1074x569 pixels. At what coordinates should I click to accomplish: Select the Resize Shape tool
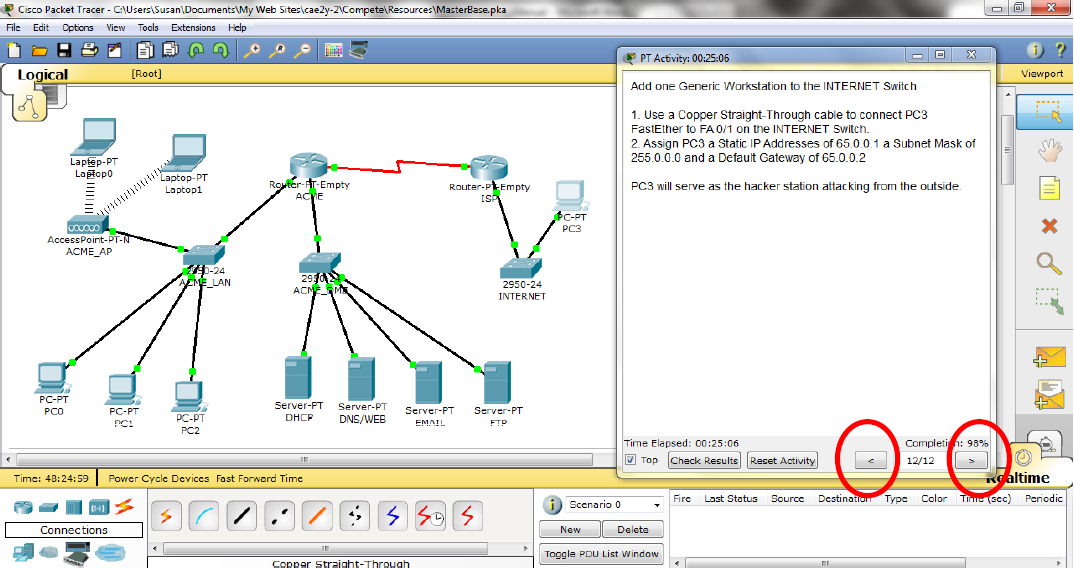click(1049, 301)
